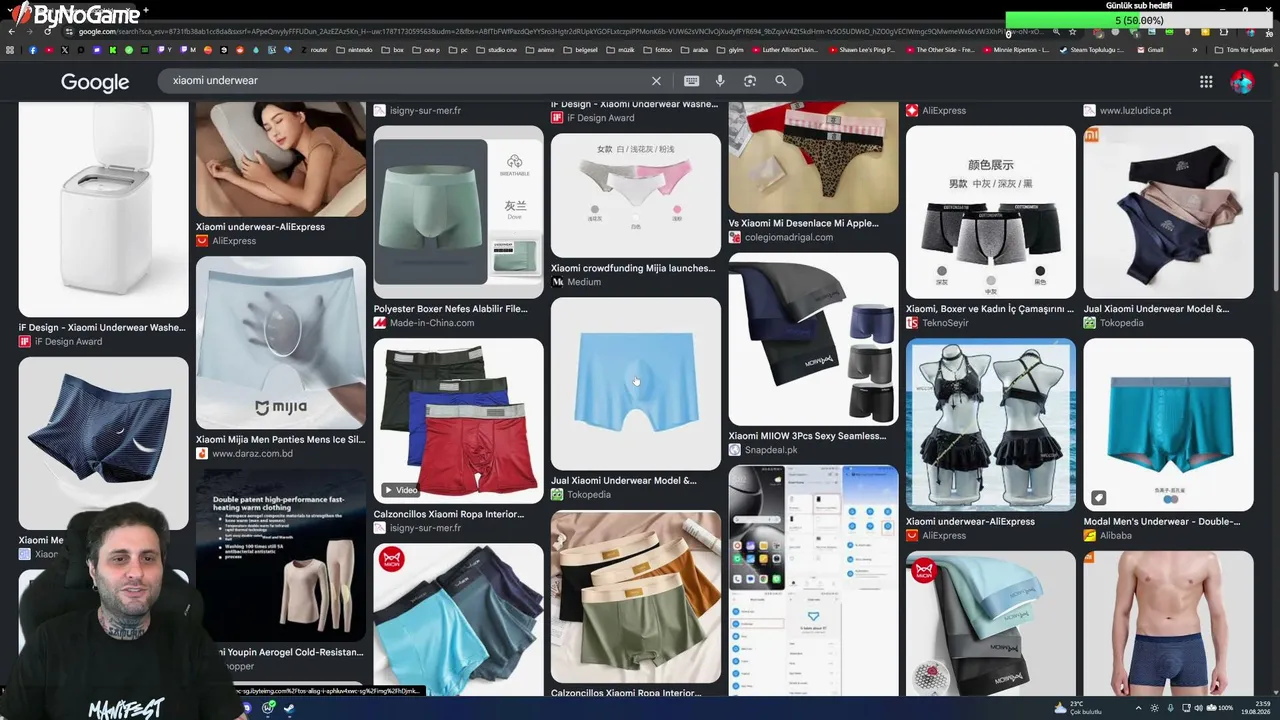Open the clock showing 23:59 in taskbar

[x=1255, y=708]
